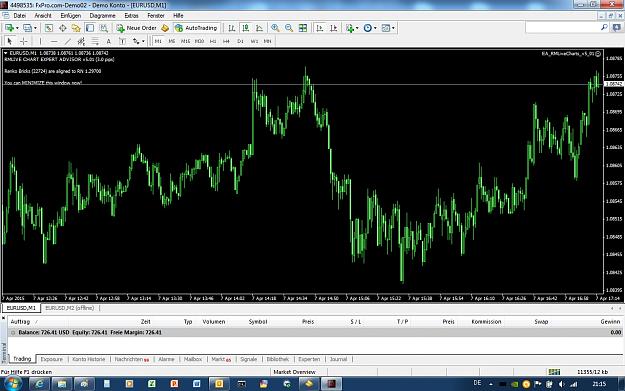
Task: Click the Neue Order button
Action: point(136,28)
